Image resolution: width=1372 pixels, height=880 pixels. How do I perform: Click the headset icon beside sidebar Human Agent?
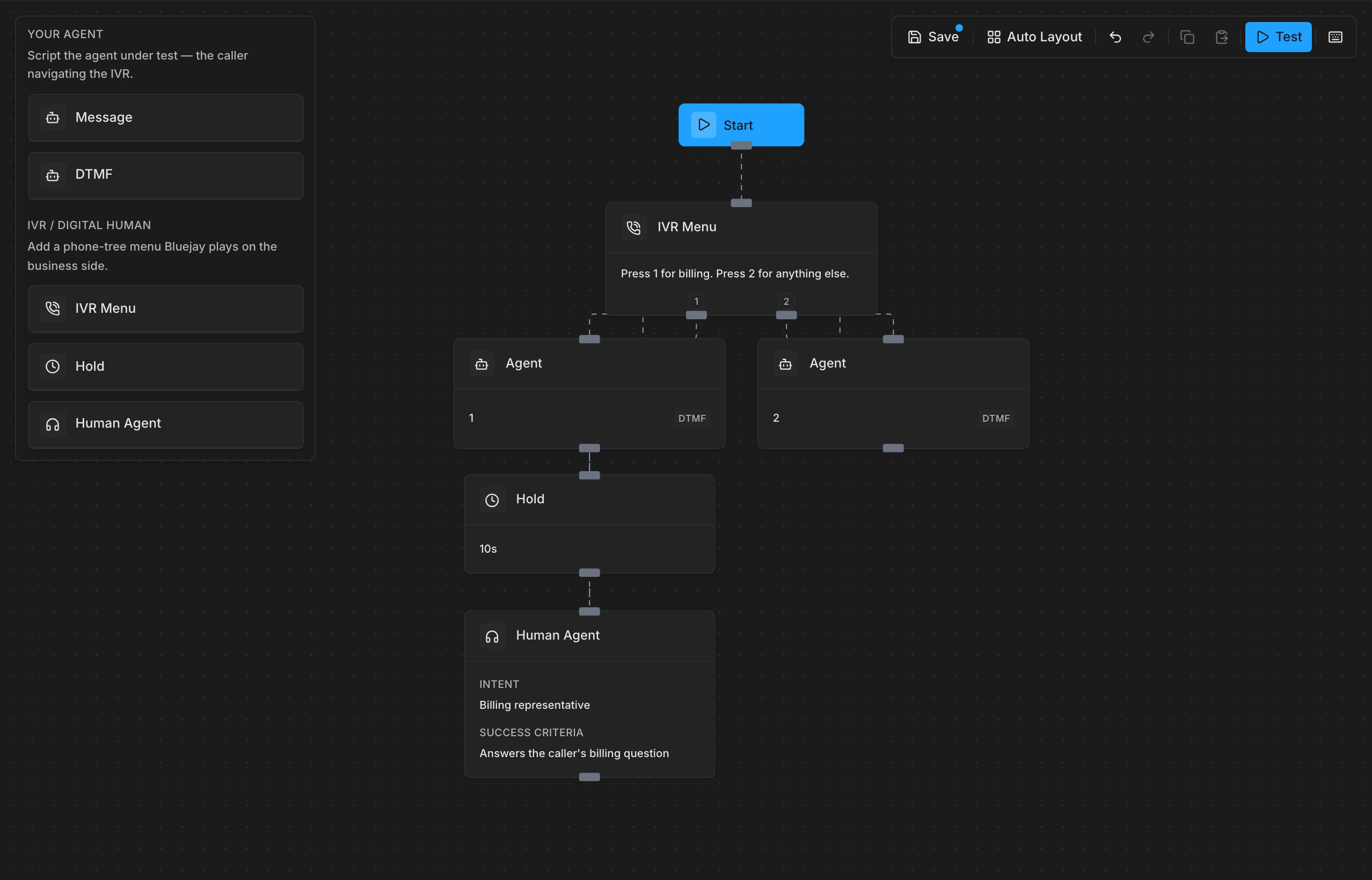[x=53, y=424]
